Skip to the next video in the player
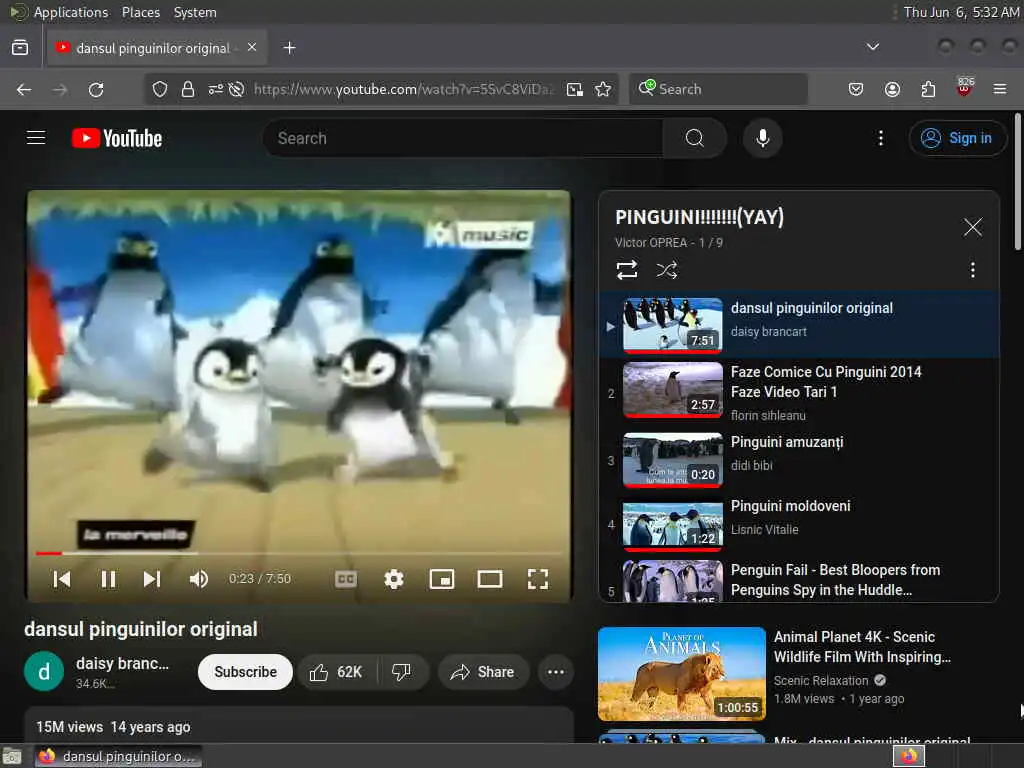The height and width of the screenshot is (768, 1024). pos(152,579)
